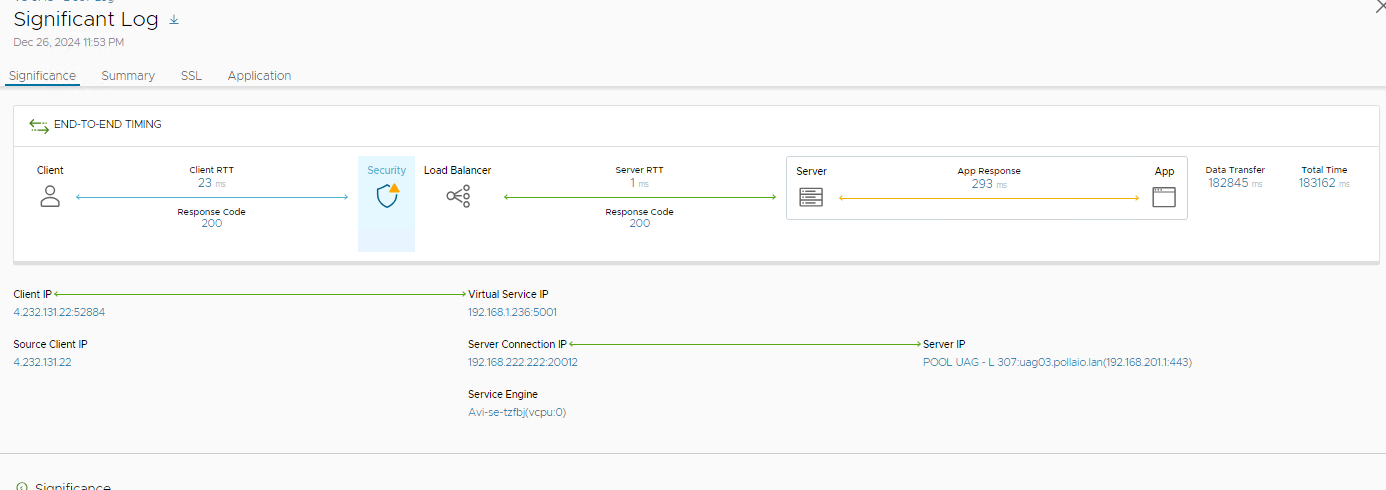Click Service Engine Avi-se-tzfbj link
Screen dimensions: 1386x490
517,412
